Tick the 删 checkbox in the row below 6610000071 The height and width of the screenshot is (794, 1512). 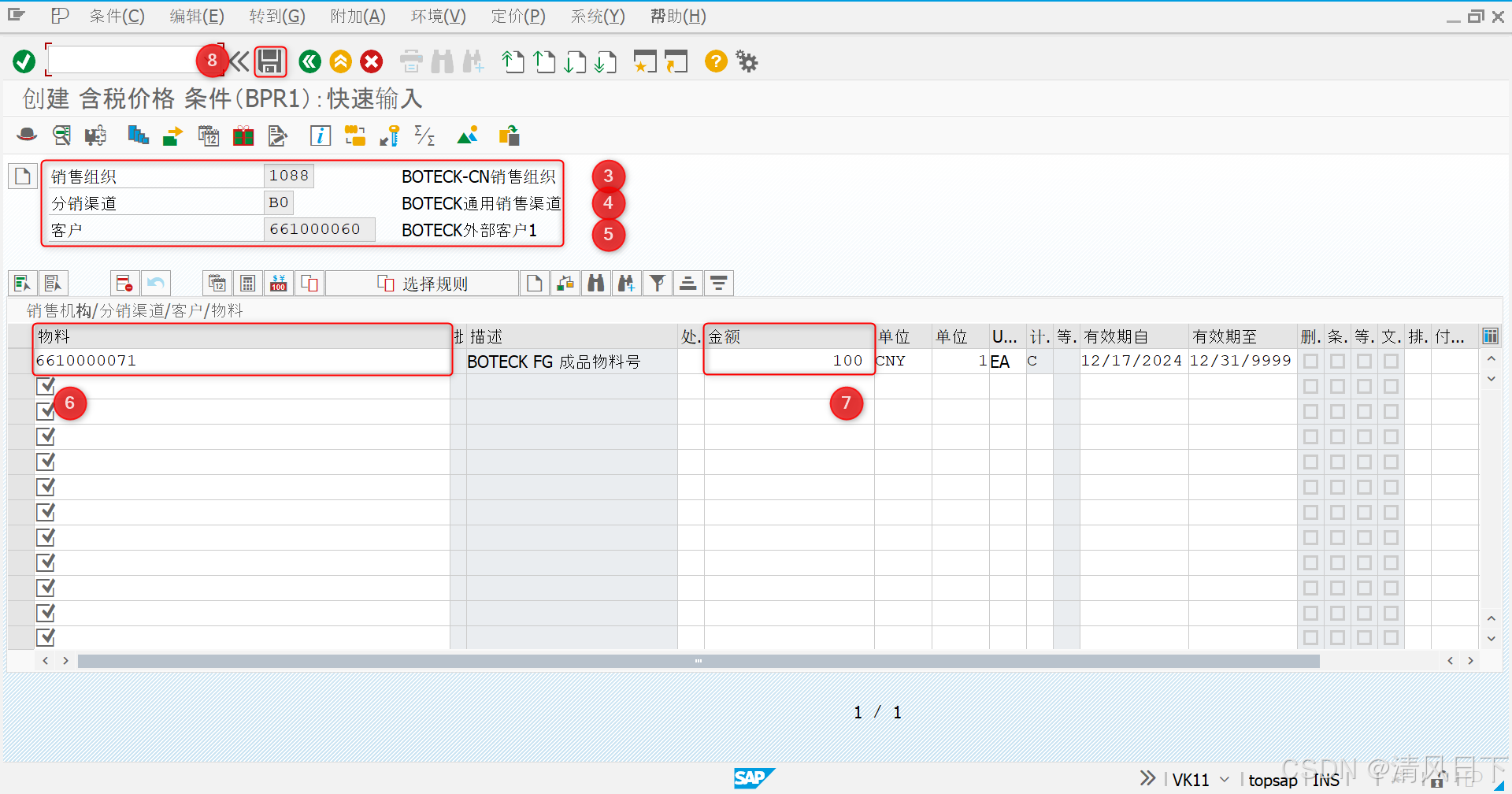1310,386
